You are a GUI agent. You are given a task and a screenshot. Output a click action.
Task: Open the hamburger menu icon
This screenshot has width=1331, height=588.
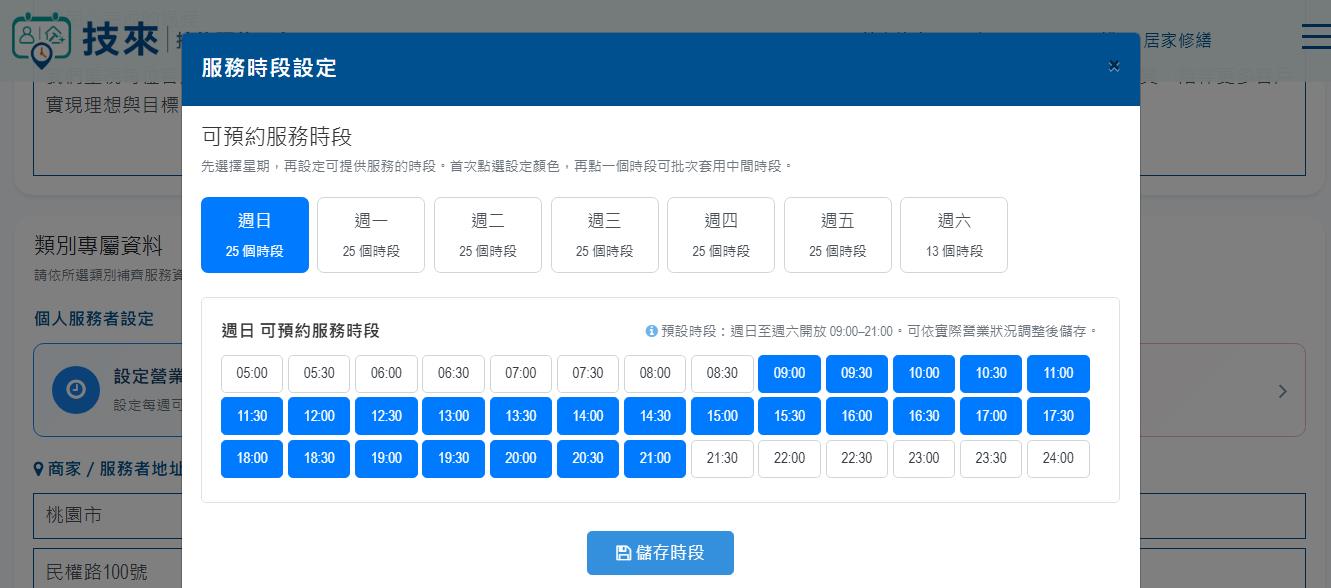tap(1316, 36)
